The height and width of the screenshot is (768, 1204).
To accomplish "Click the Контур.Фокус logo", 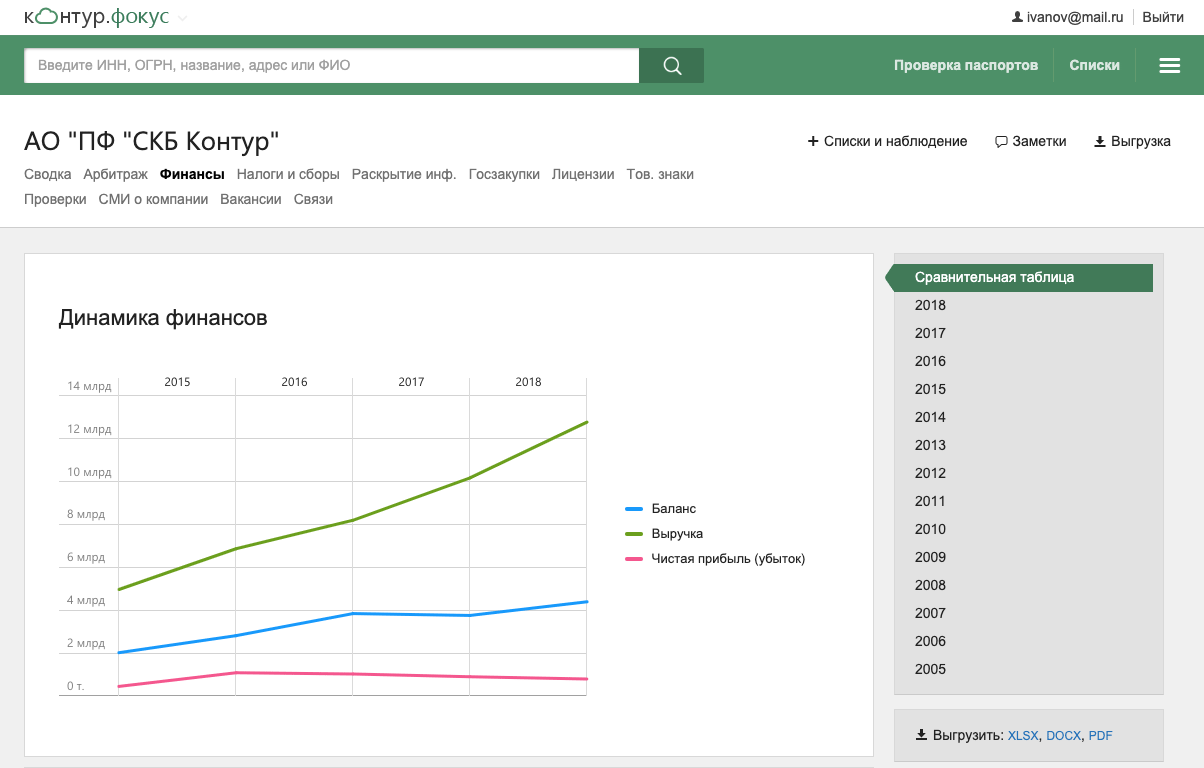I will pos(96,17).
